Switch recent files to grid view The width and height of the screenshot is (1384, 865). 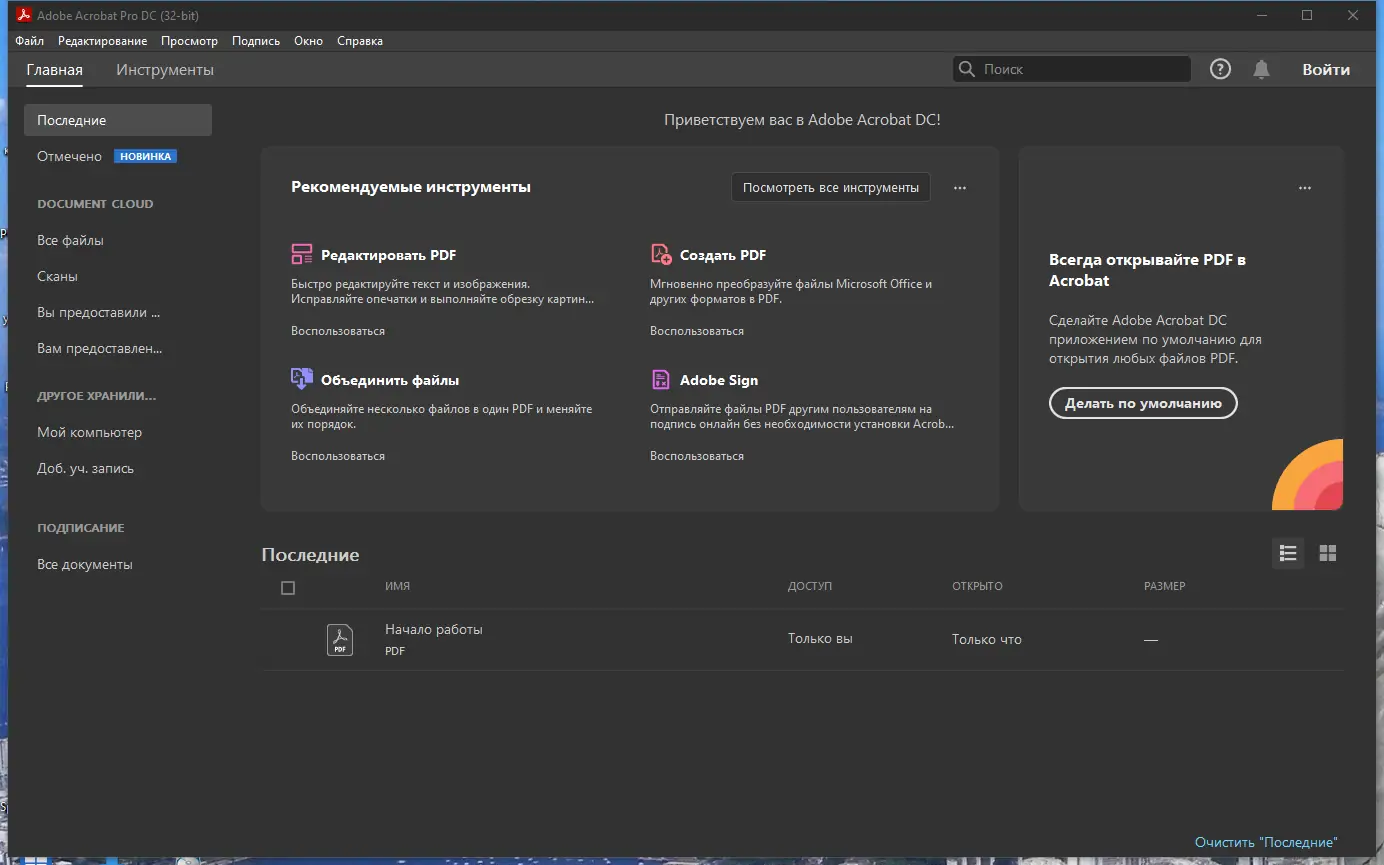click(1328, 553)
